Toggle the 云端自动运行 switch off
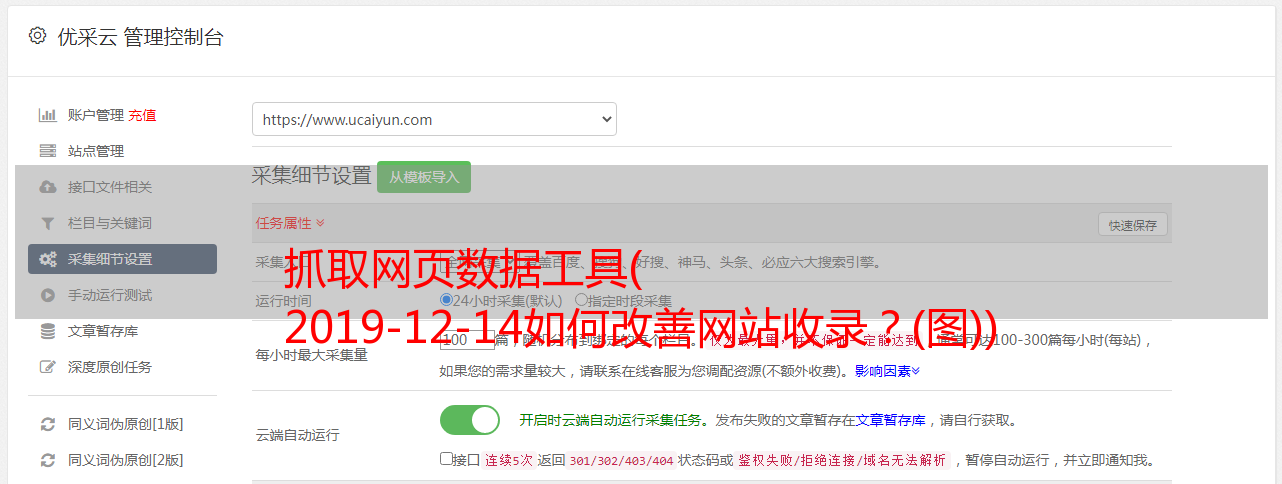 click(x=470, y=420)
